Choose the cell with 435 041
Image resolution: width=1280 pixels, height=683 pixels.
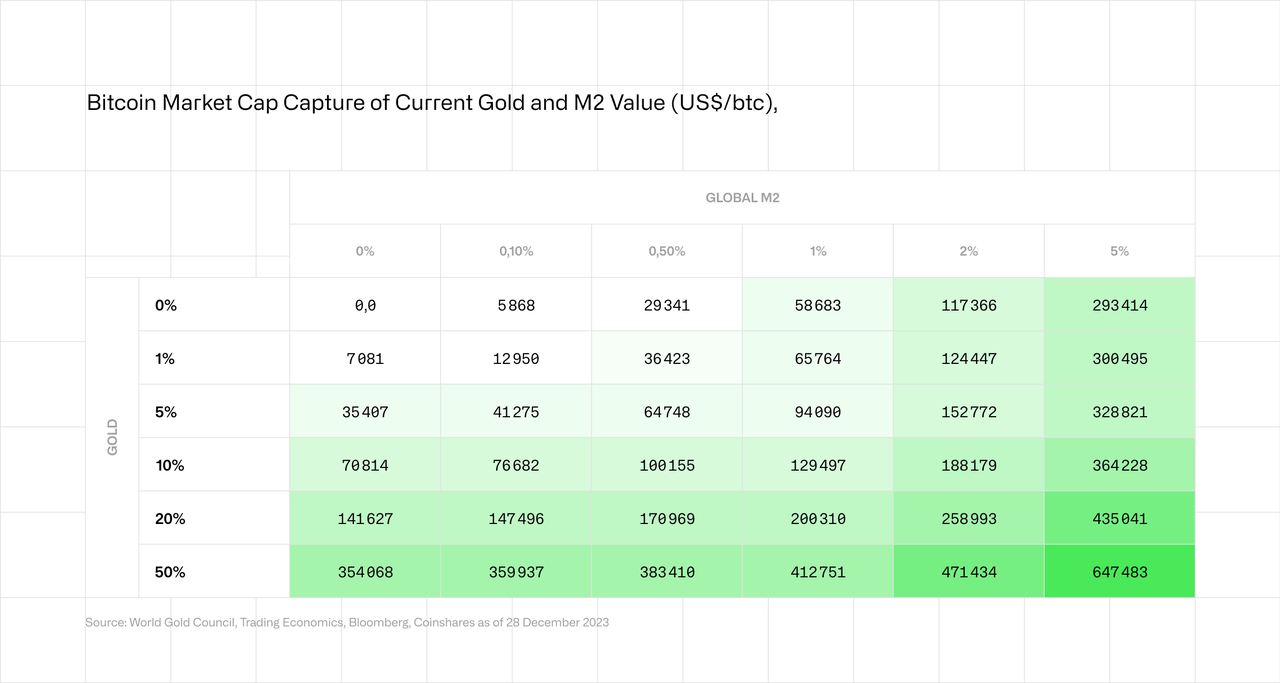click(1120, 518)
